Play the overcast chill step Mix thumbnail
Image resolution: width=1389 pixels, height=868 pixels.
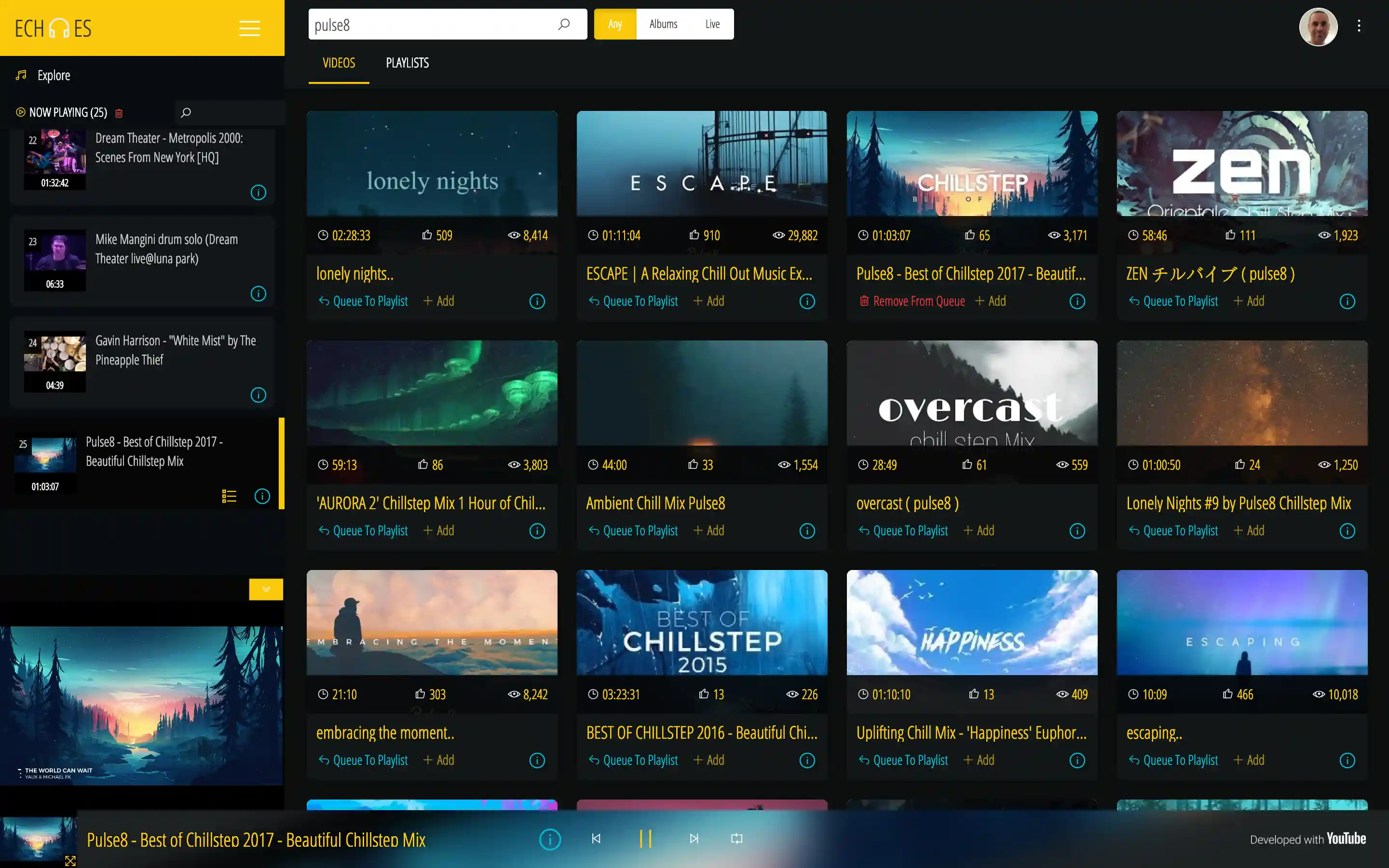pos(972,393)
